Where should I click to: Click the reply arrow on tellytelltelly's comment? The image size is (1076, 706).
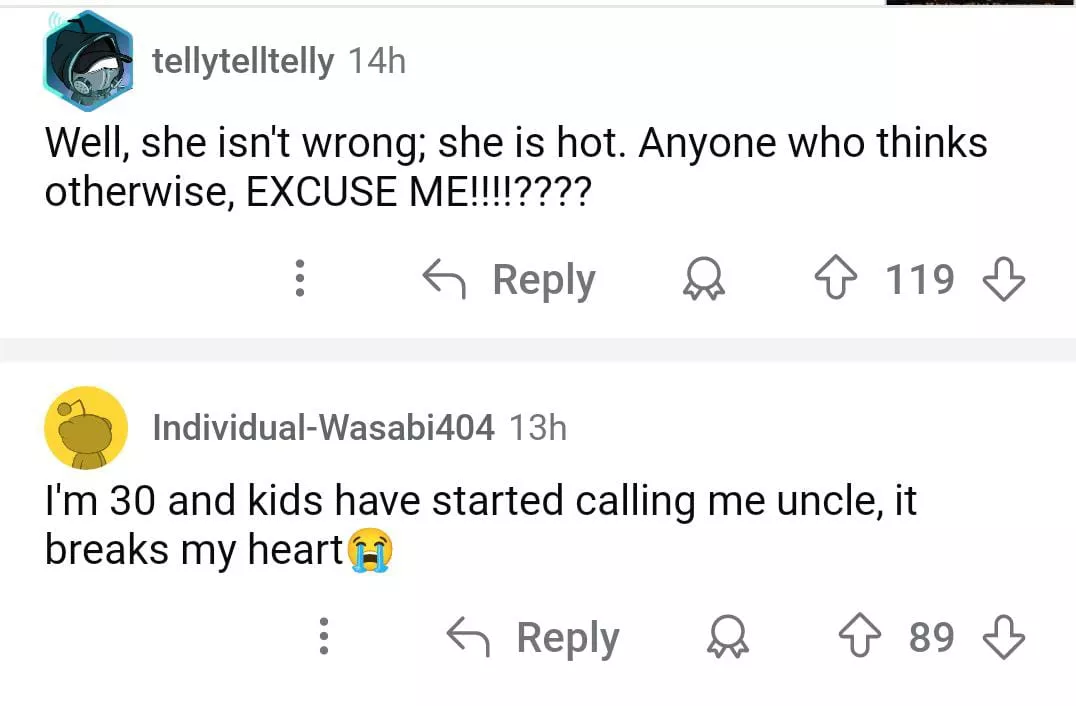click(x=444, y=280)
